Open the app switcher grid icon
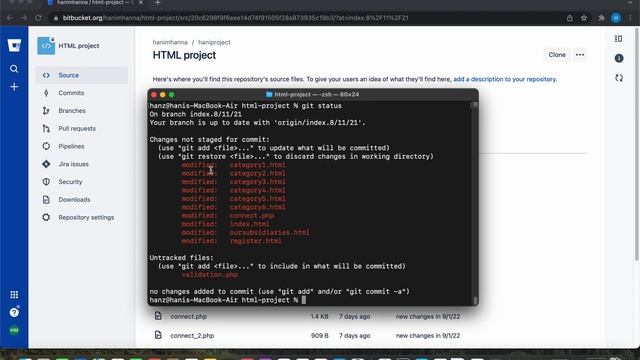Viewport: 640px width, 360px height. tap(14, 295)
